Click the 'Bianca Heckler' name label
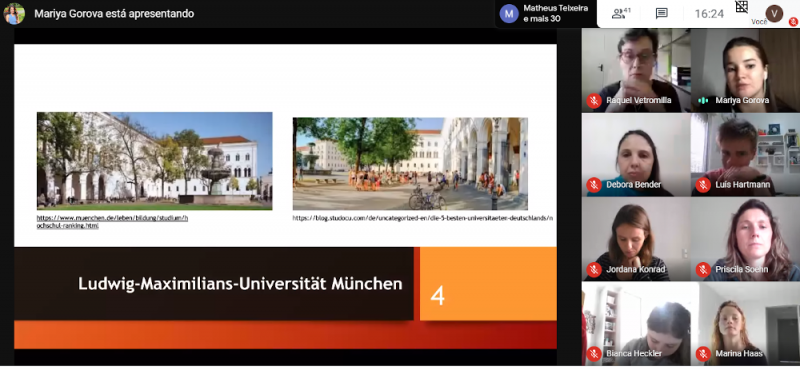Image resolution: width=800 pixels, height=370 pixels. (x=634, y=353)
